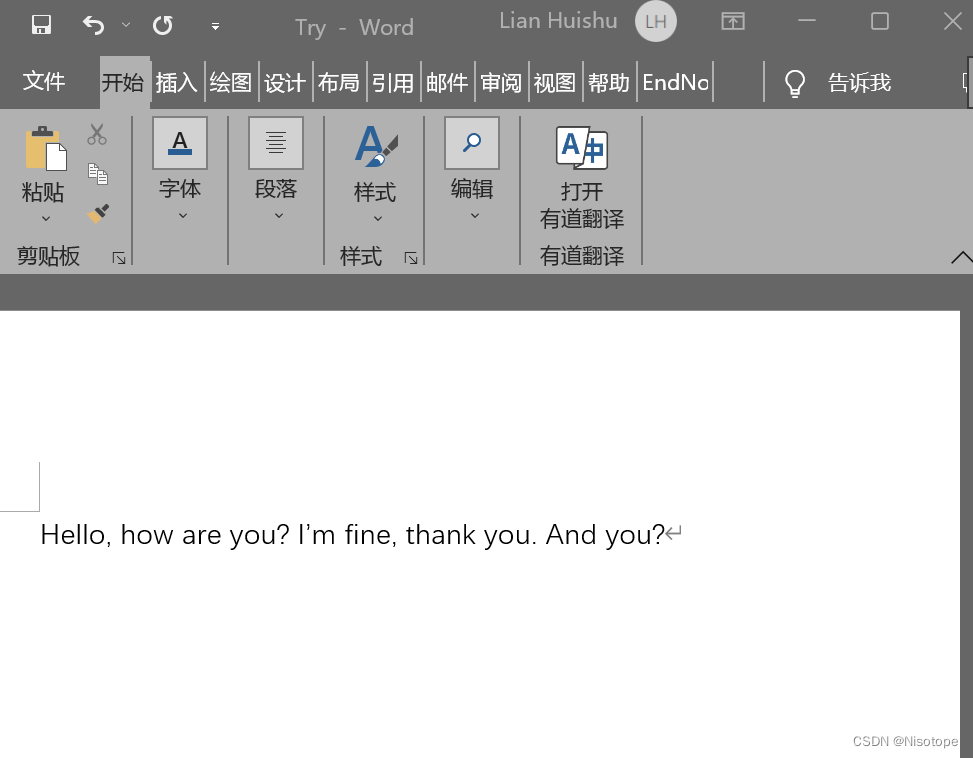Click the LH account avatar
The height and width of the screenshot is (758, 973).
coord(656,22)
